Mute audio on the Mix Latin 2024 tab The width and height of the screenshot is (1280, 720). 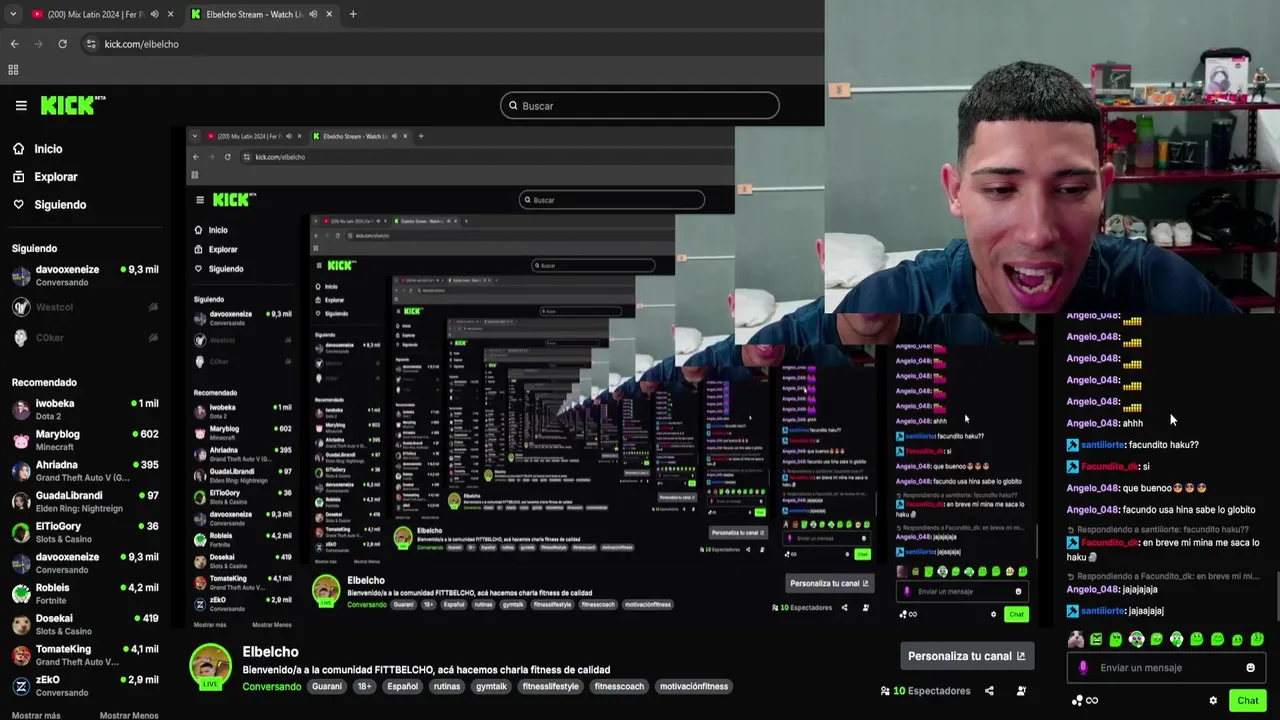154,14
